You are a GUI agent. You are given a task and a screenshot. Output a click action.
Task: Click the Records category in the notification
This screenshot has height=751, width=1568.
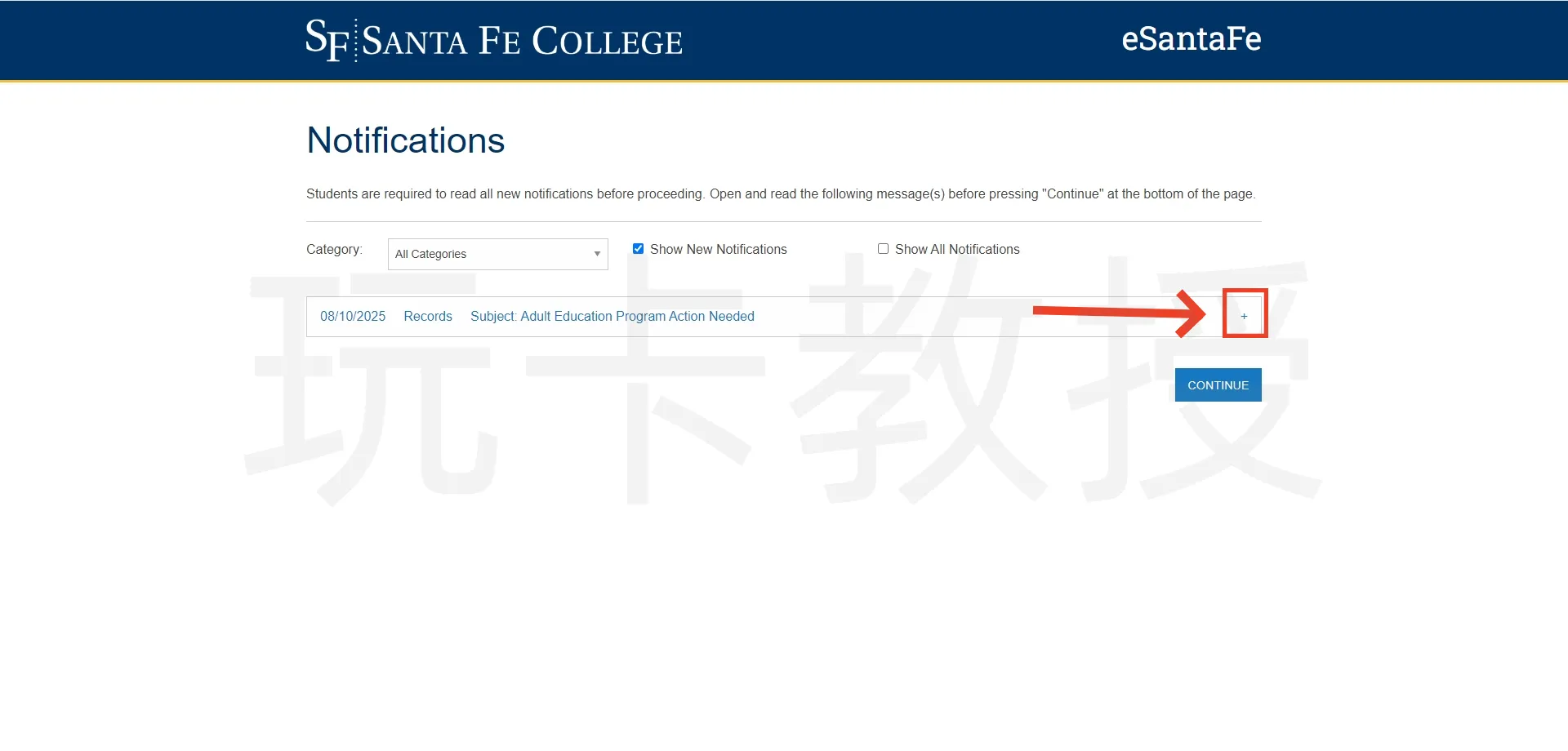coord(428,316)
